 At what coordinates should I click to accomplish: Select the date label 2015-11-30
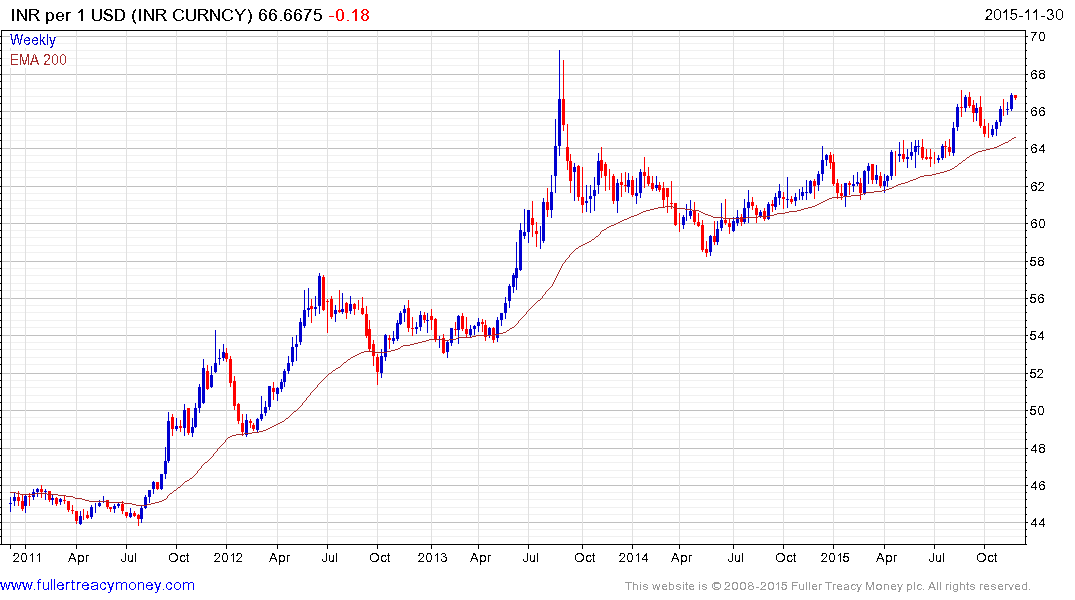click(1024, 15)
